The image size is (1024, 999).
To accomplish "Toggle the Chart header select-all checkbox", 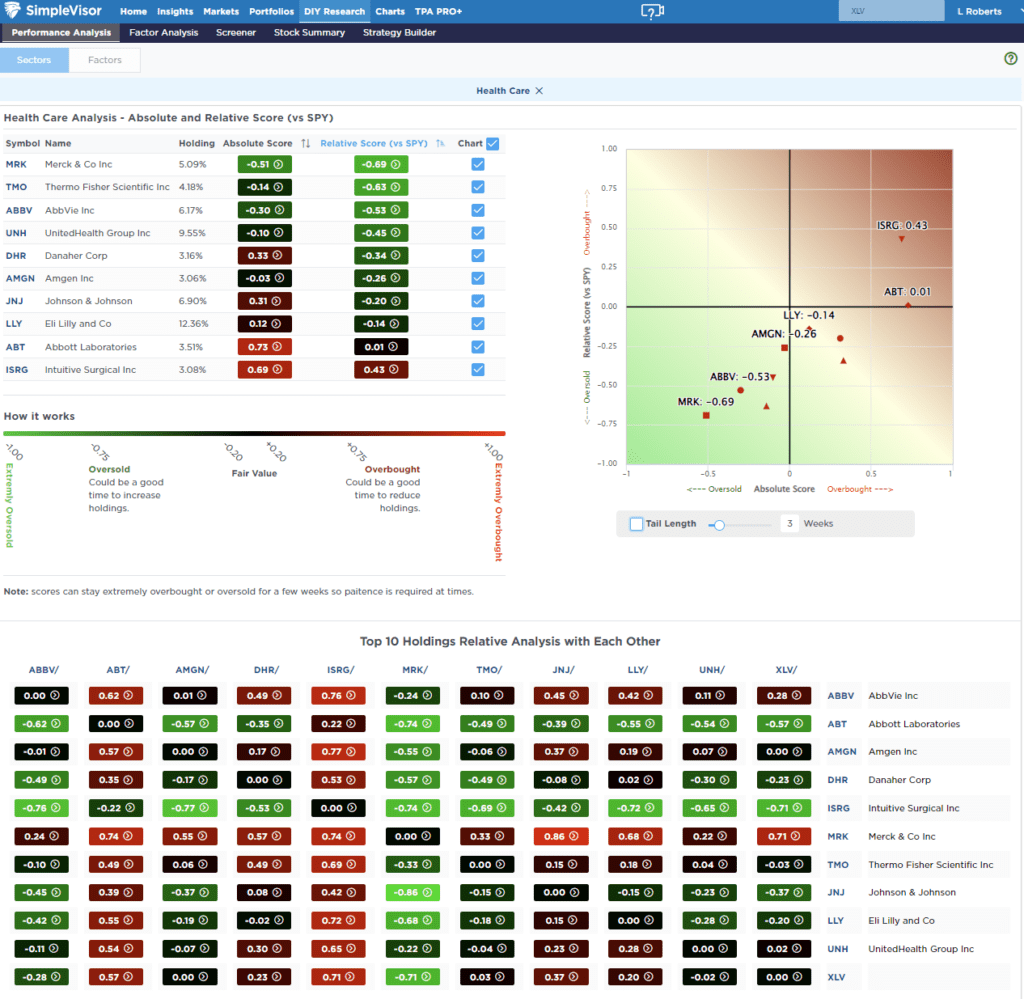I will [x=492, y=144].
